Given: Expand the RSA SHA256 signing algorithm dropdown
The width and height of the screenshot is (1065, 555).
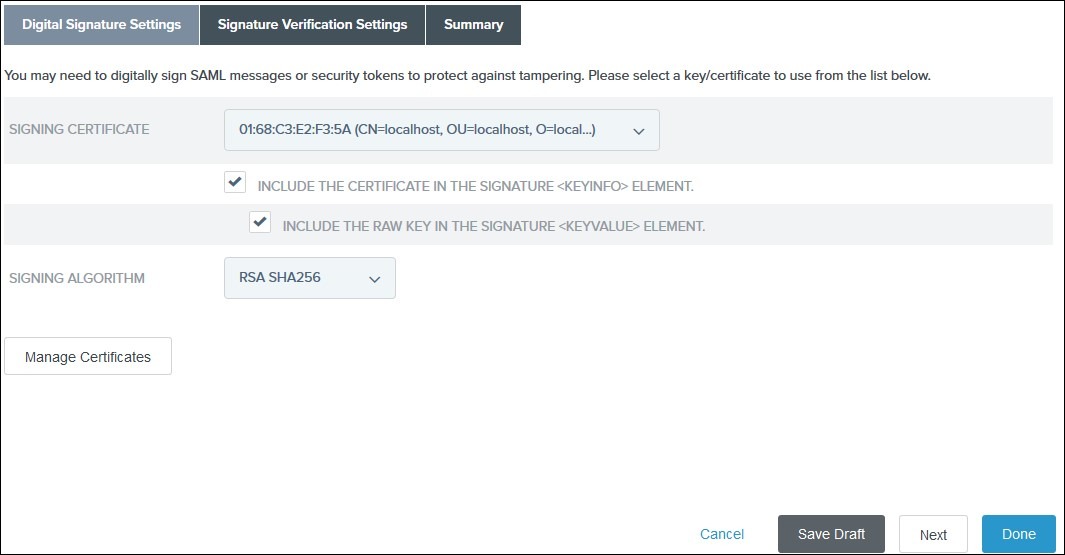Looking at the screenshot, I should (x=309, y=278).
